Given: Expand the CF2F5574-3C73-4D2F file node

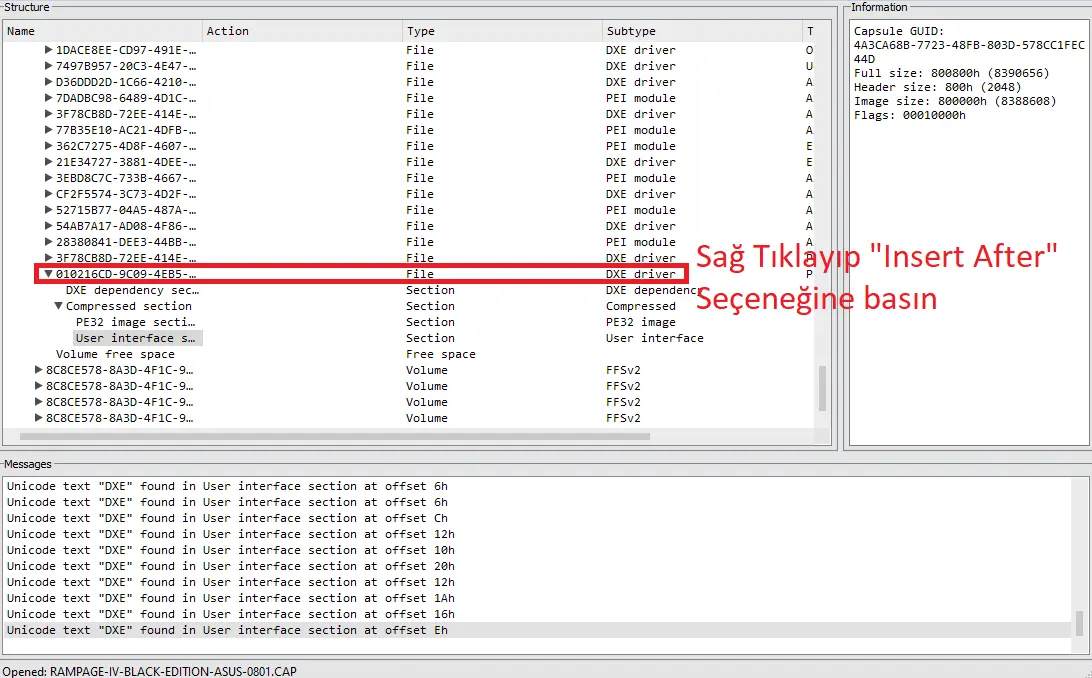Looking at the screenshot, I should click(x=48, y=194).
